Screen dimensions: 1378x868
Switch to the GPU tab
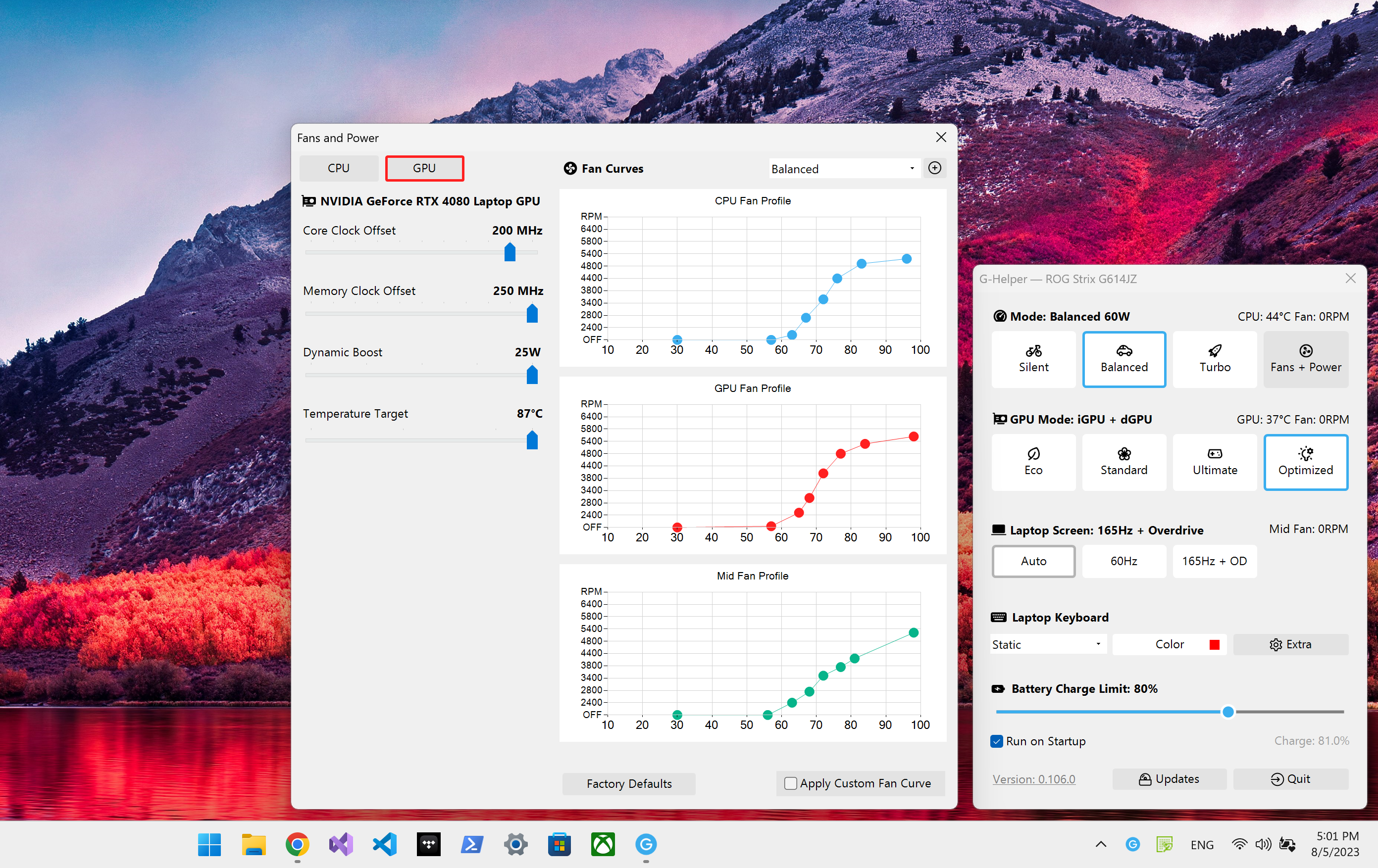click(424, 168)
